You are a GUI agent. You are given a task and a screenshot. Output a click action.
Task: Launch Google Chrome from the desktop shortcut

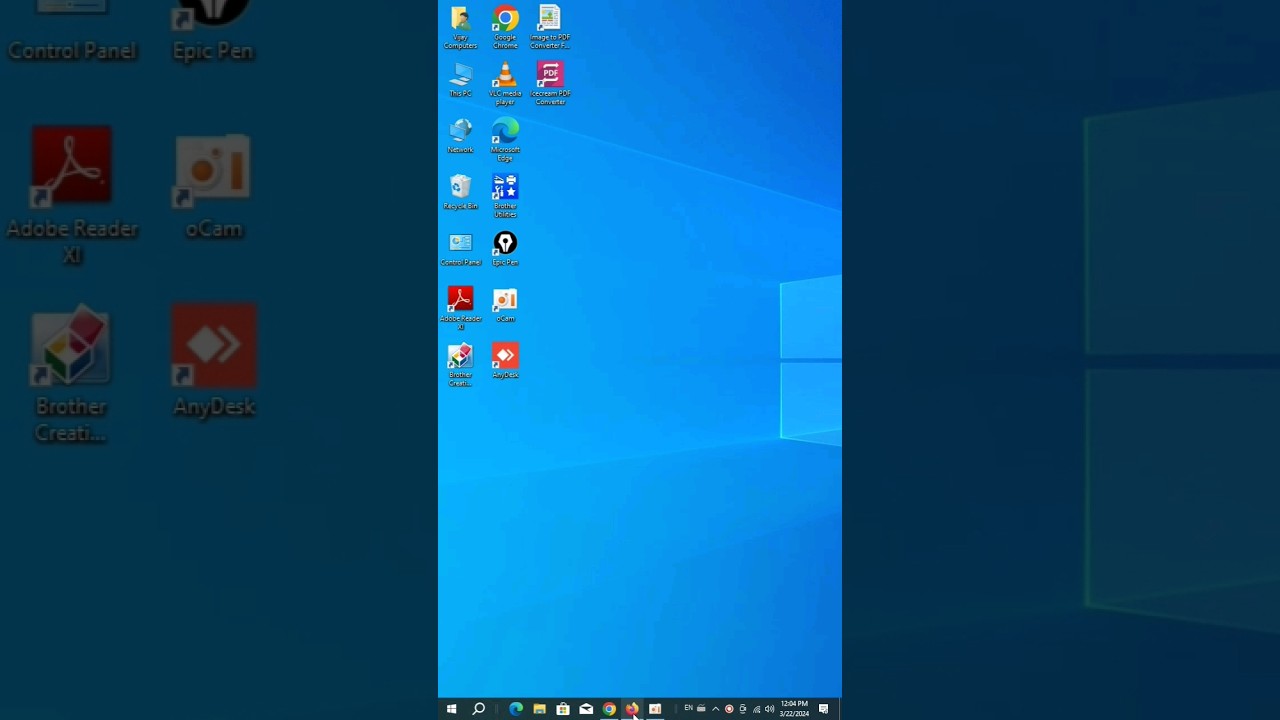coord(505,28)
